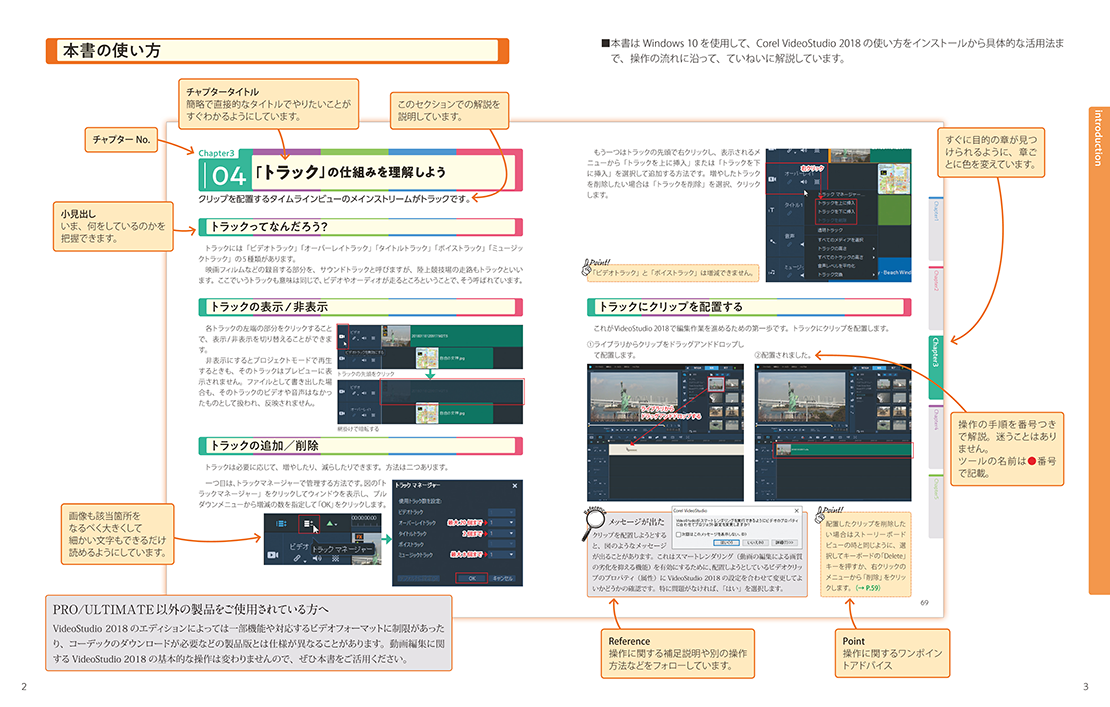This screenshot has height=707, width=1110.
Task: Select トラックを下に挿入 from the context menu
Action: (837, 211)
